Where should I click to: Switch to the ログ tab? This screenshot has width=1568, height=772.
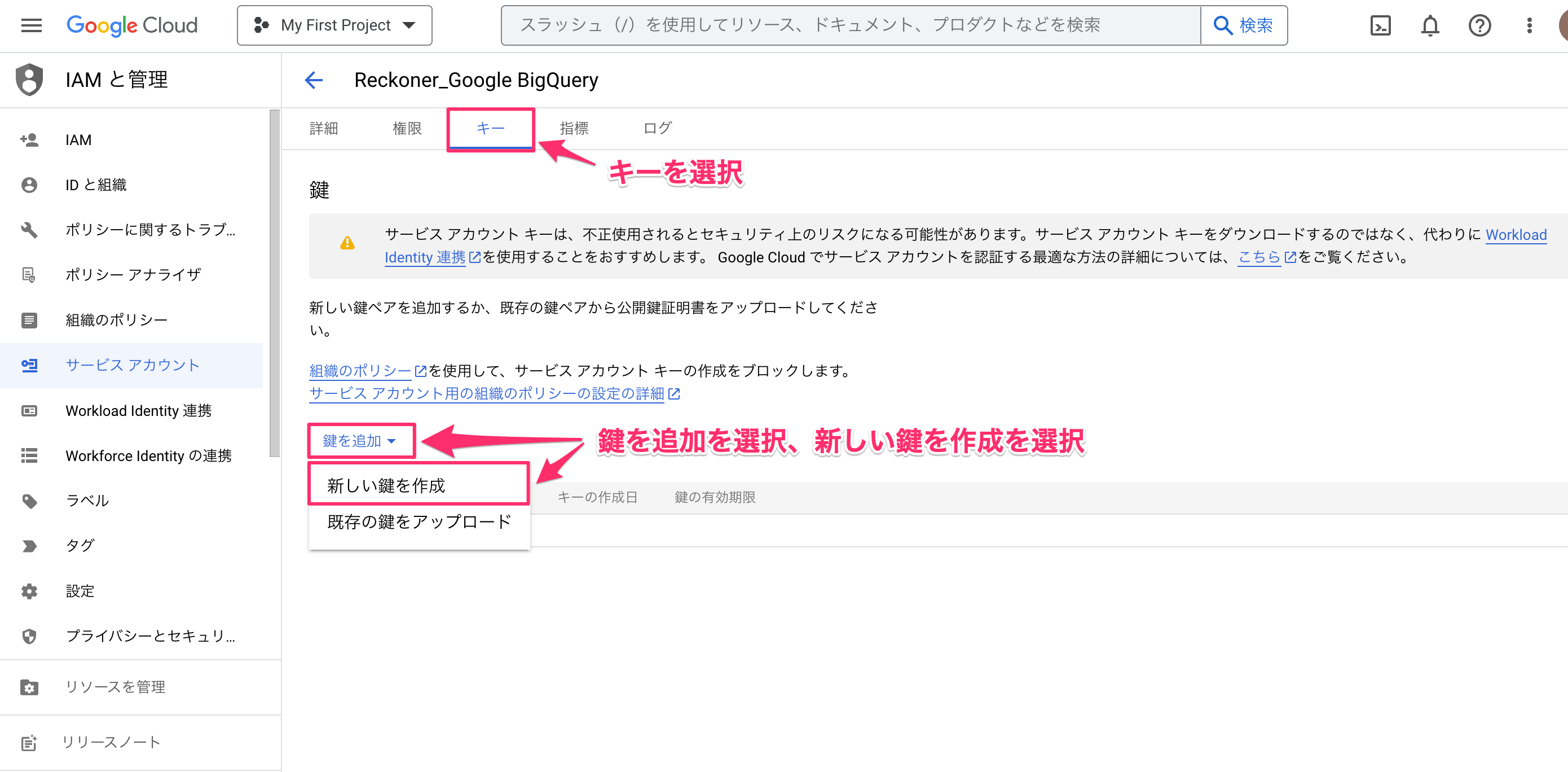point(658,129)
